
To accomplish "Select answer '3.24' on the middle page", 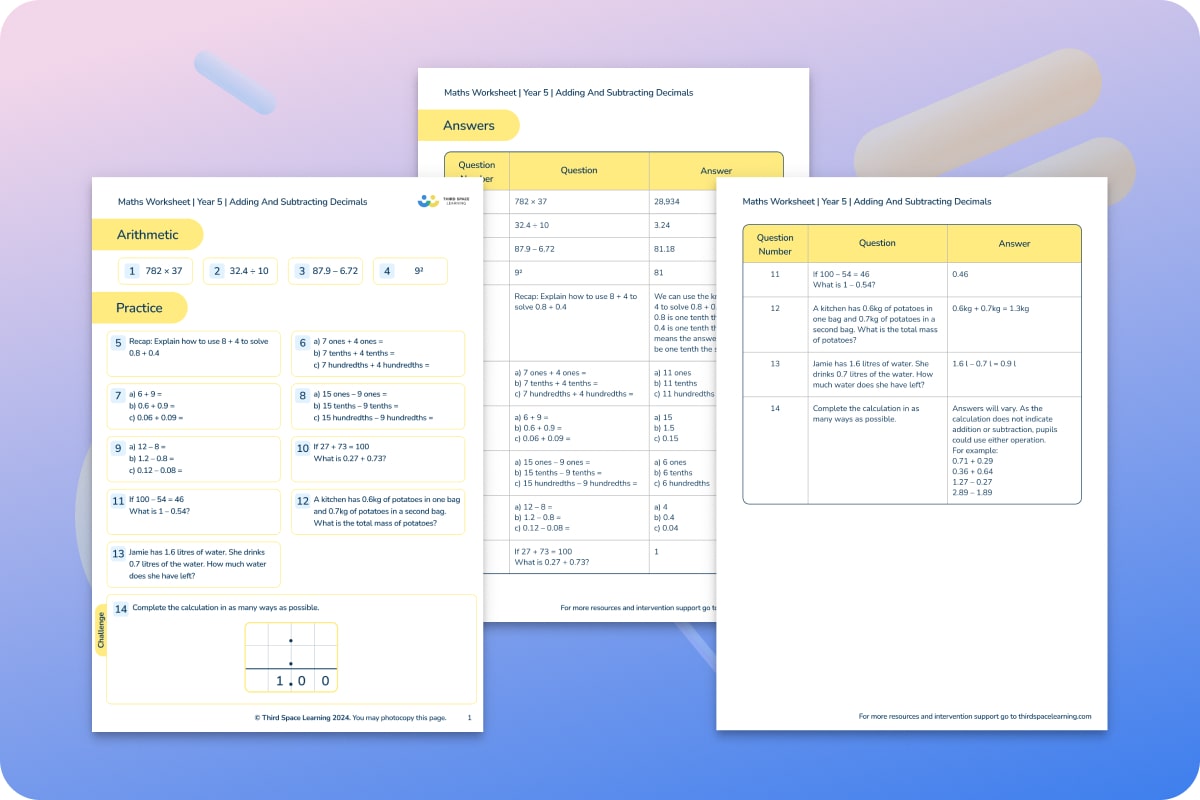I will pyautogui.click(x=664, y=226).
